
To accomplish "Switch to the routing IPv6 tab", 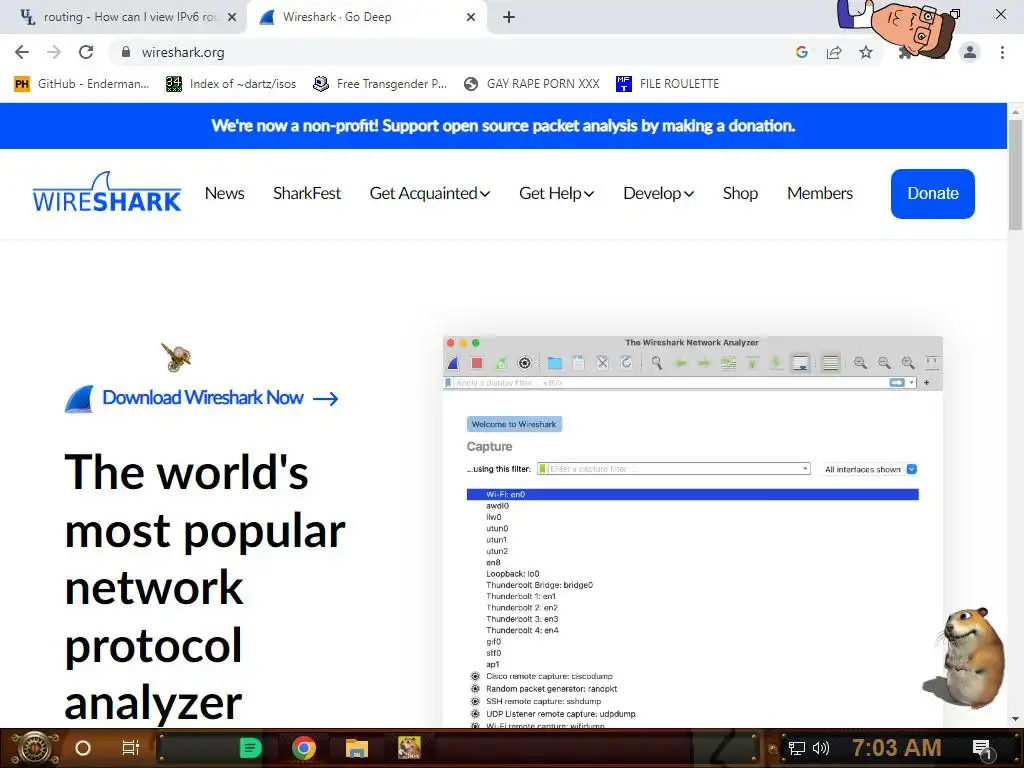I will tap(122, 17).
